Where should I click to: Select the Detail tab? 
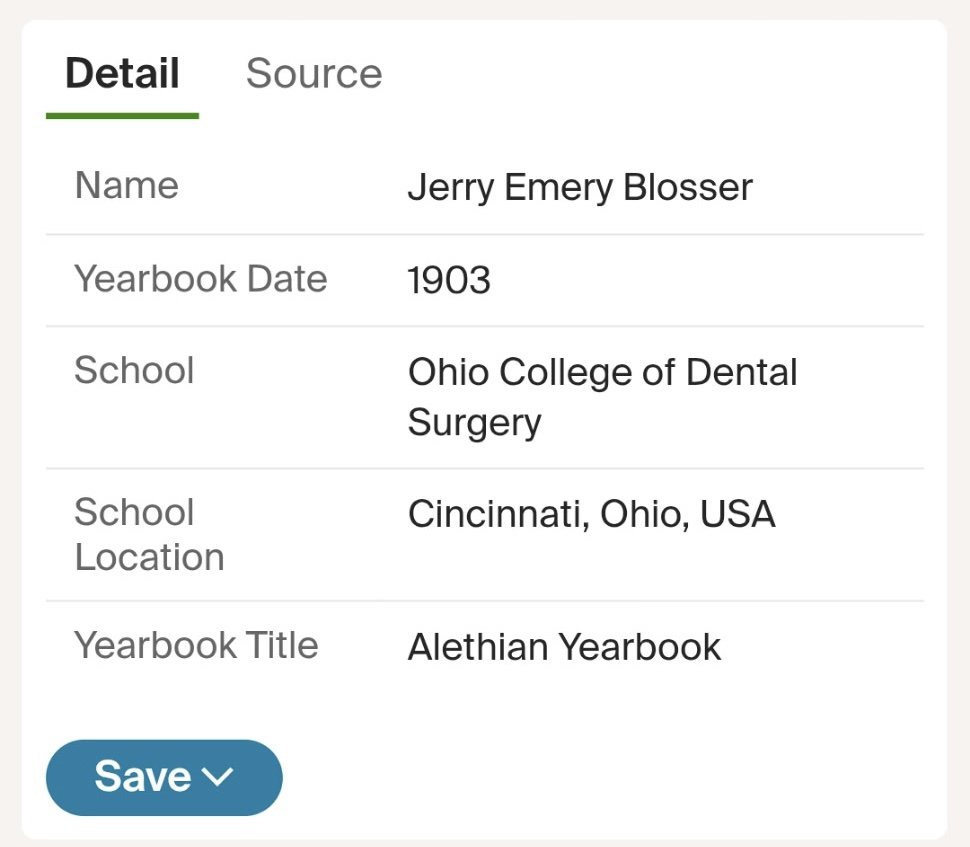122,74
